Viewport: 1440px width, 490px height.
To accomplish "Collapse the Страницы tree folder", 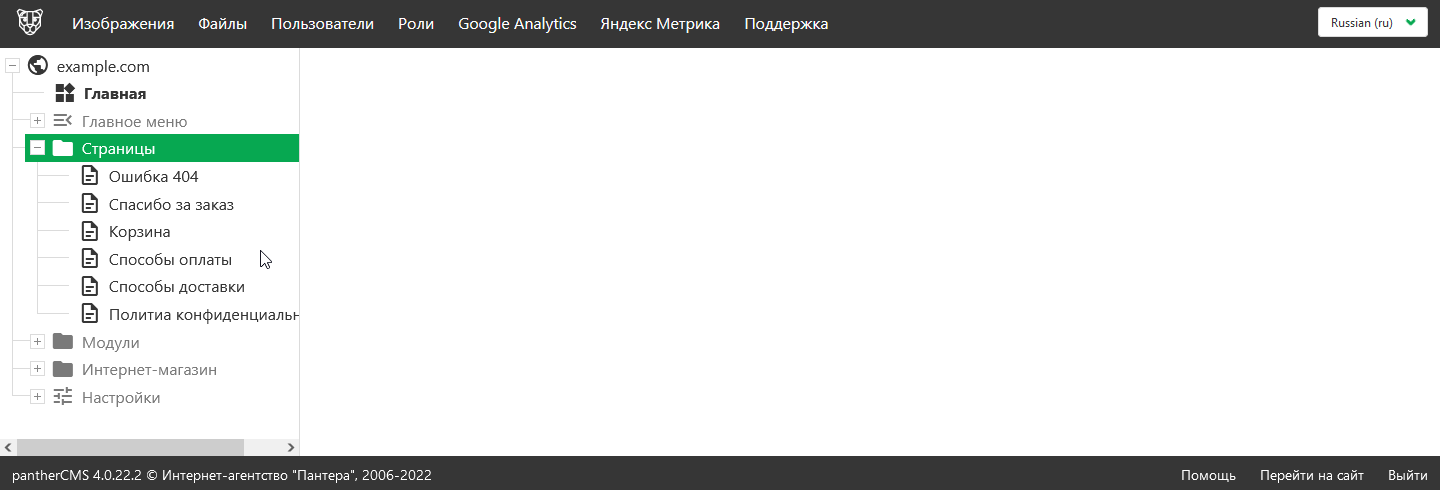I will [38, 148].
